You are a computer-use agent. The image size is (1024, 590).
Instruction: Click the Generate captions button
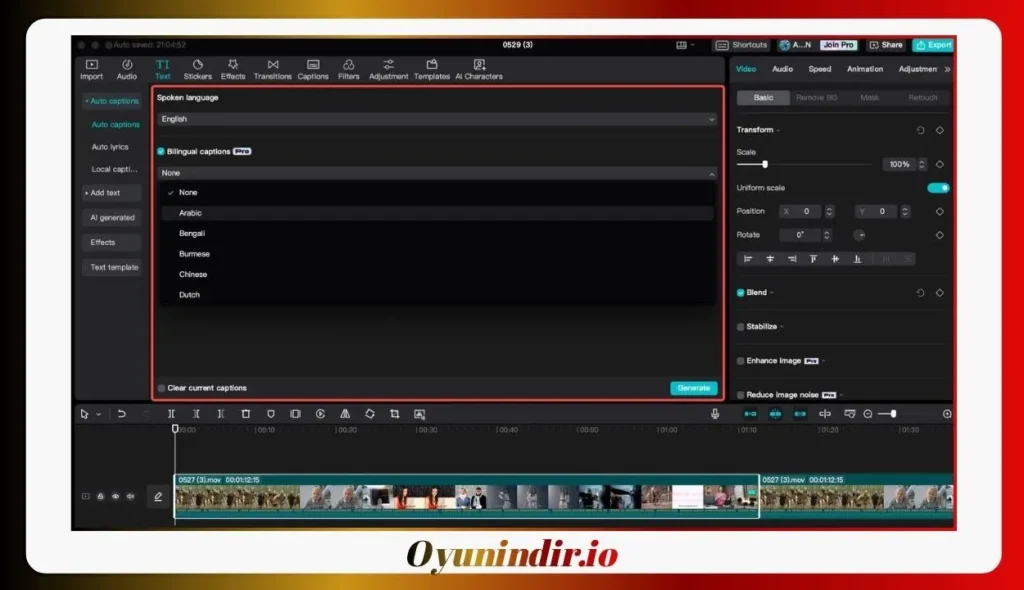click(x=694, y=388)
